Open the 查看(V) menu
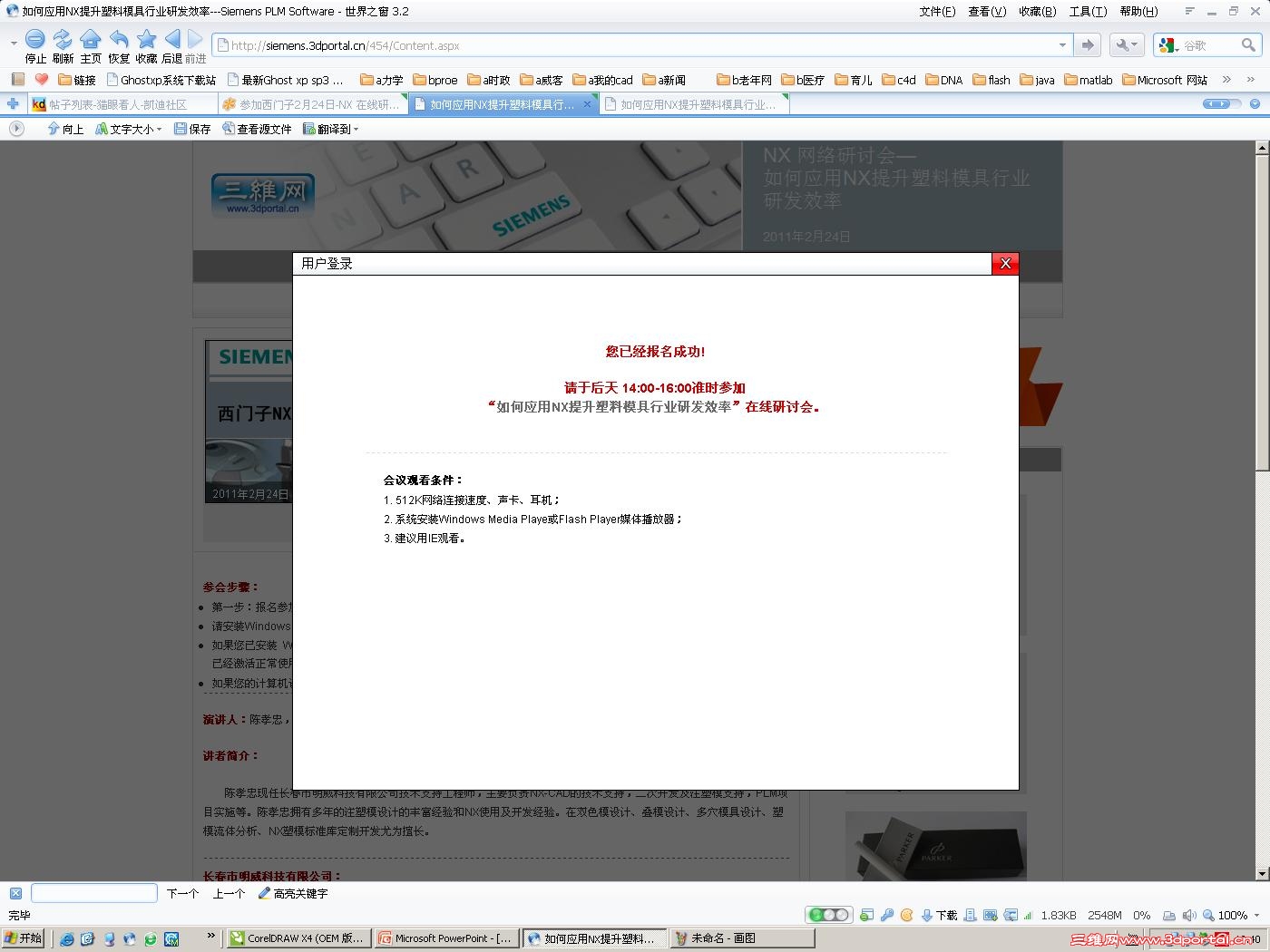 pos(987,11)
